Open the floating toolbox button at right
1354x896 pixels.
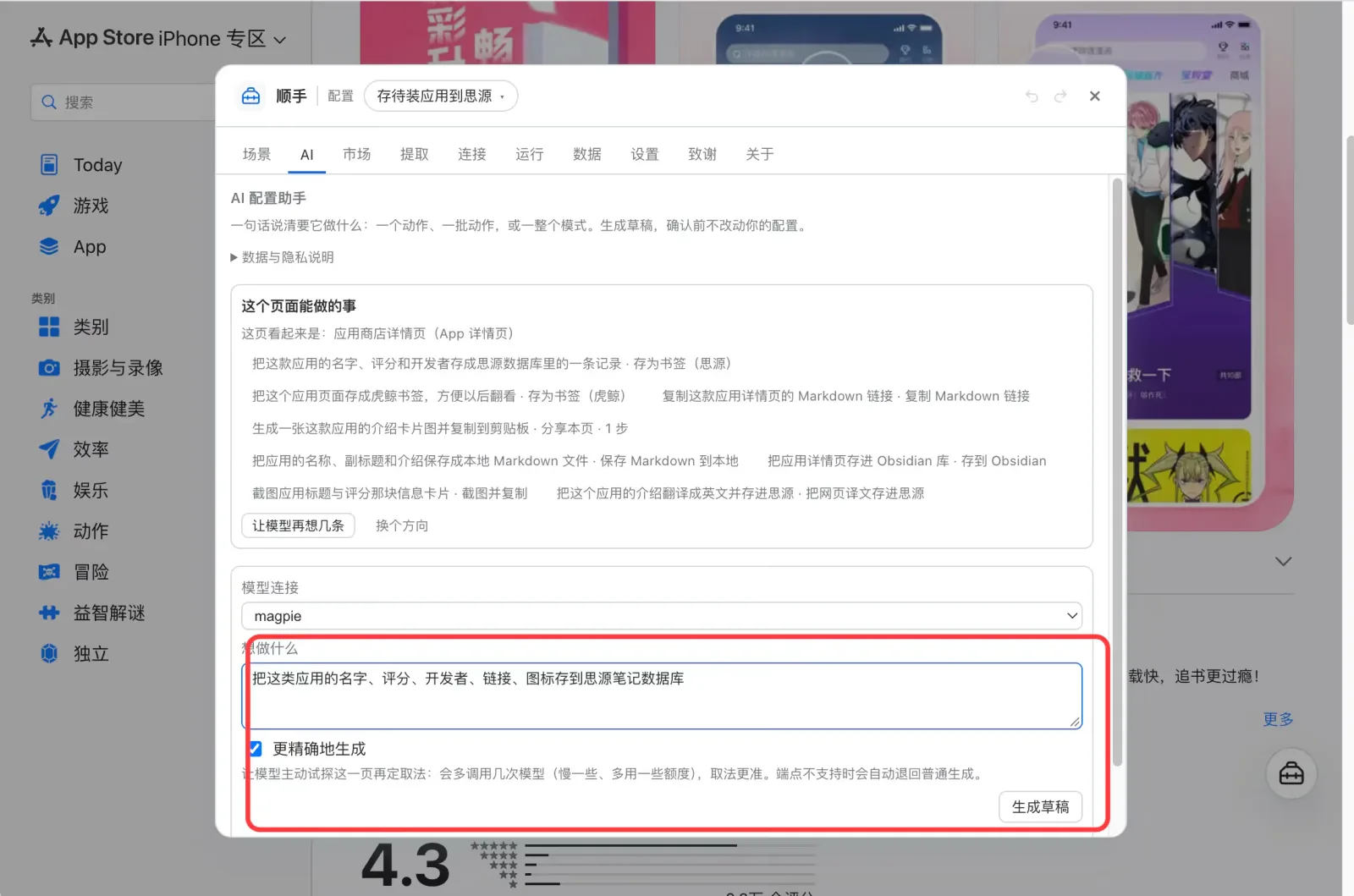[1291, 773]
